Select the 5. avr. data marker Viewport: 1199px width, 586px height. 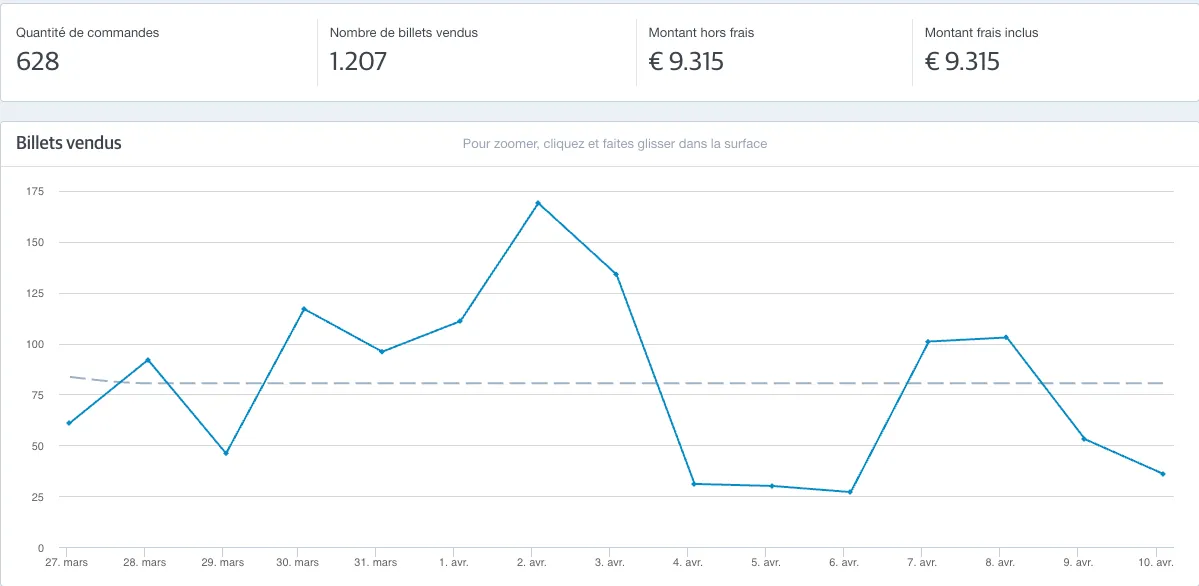(x=772, y=486)
